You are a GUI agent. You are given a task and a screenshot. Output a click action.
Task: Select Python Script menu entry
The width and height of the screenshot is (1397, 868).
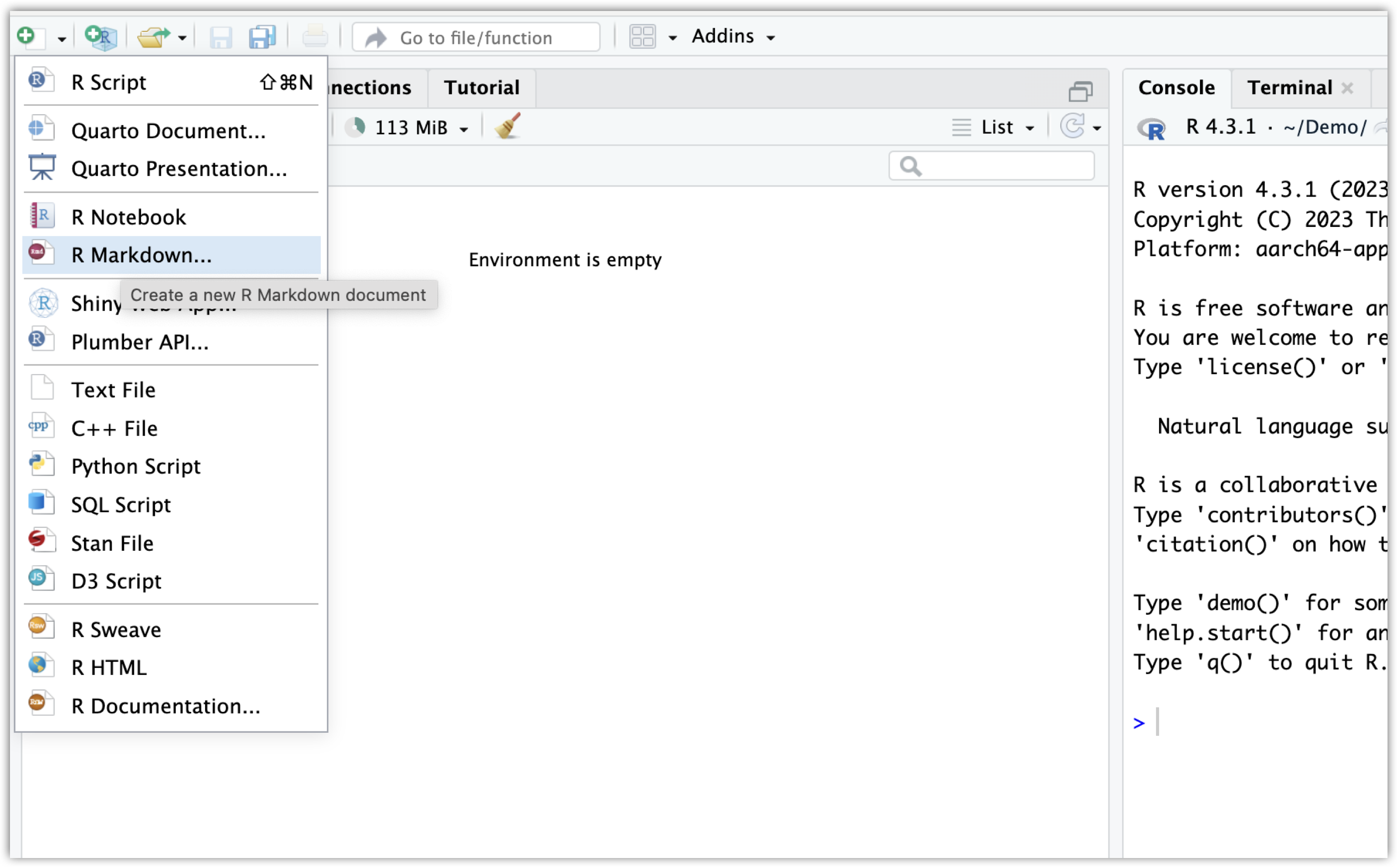pyautogui.click(x=136, y=466)
